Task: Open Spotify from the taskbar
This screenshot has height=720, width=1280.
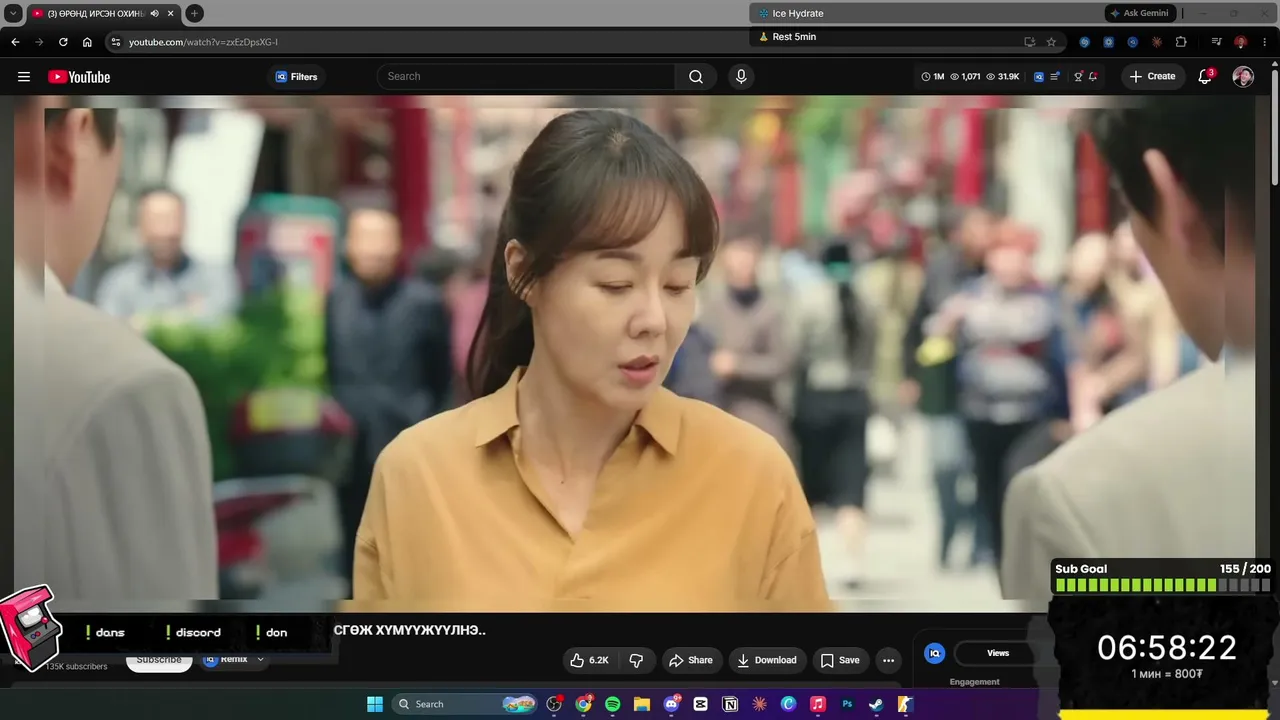Action: 613,704
